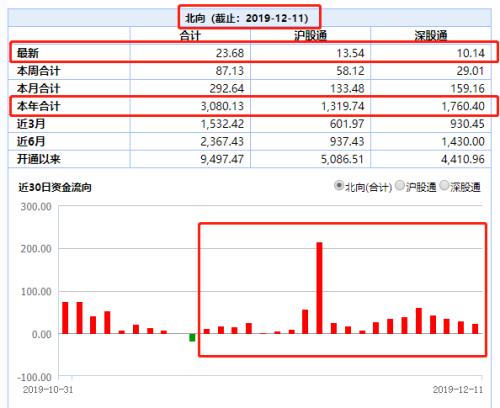Screen dimensions: 500x408
Task: Click the 1,319.74 value
Action: [342, 106]
